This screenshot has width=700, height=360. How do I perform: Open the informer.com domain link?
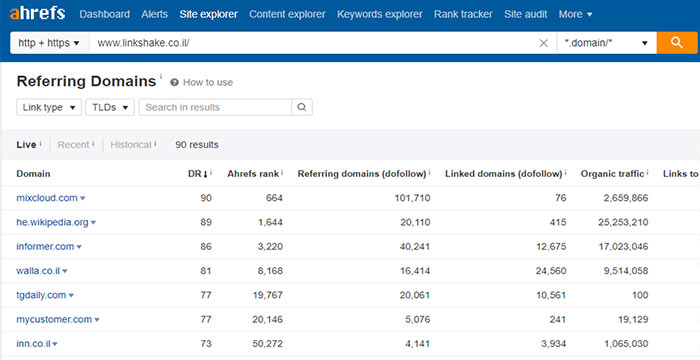(x=45, y=246)
